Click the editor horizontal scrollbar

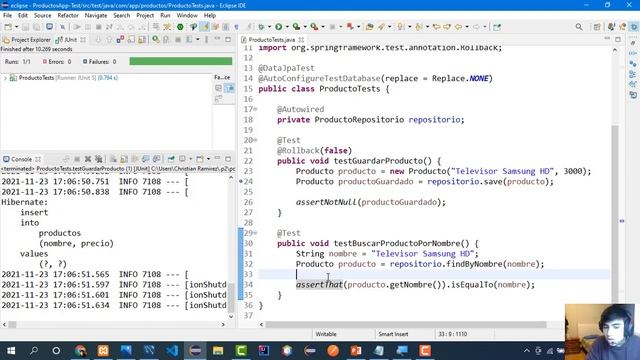pos(406,325)
